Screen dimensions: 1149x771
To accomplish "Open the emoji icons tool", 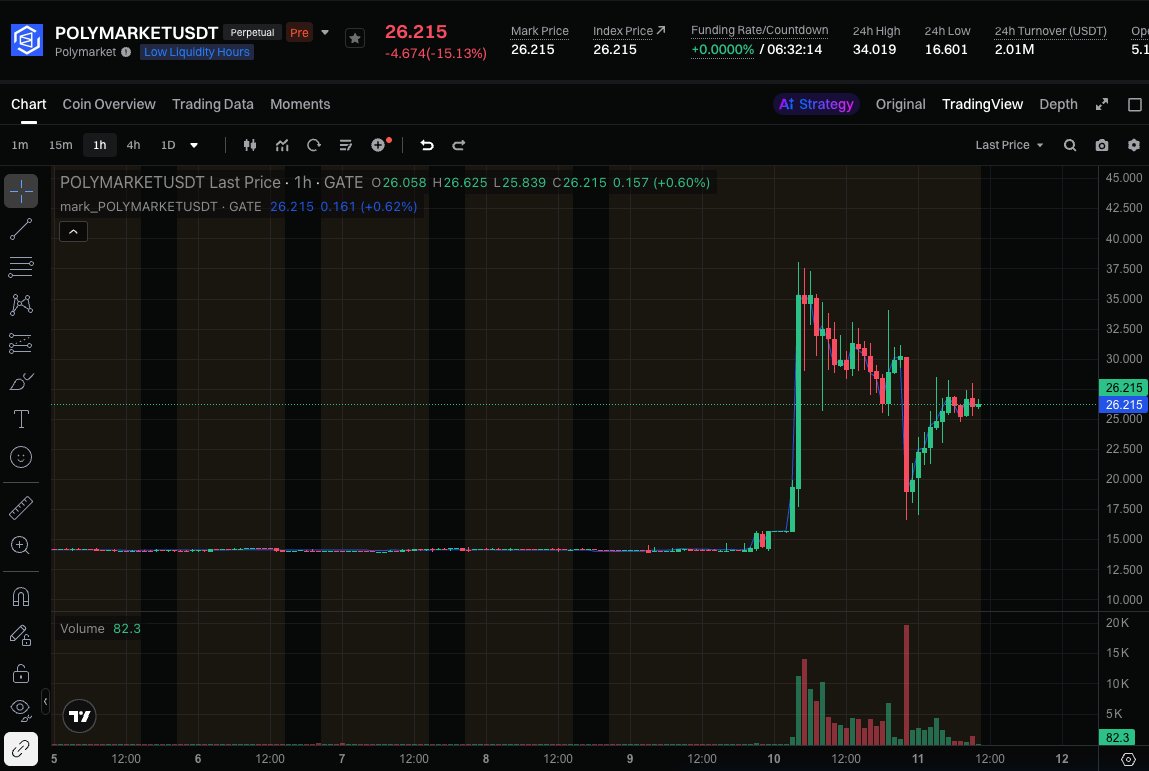I will [21, 457].
